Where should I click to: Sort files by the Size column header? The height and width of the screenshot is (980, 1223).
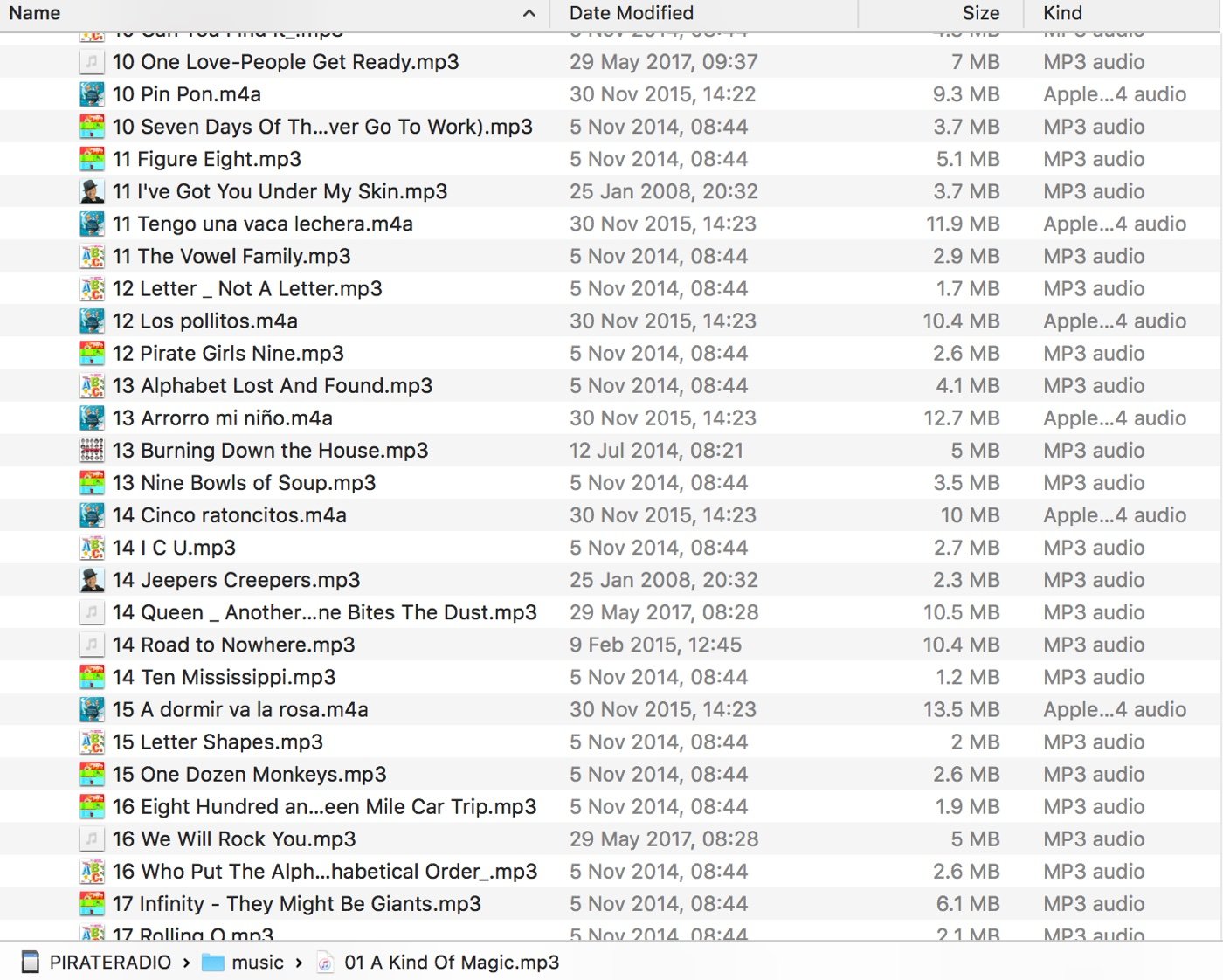pos(980,14)
